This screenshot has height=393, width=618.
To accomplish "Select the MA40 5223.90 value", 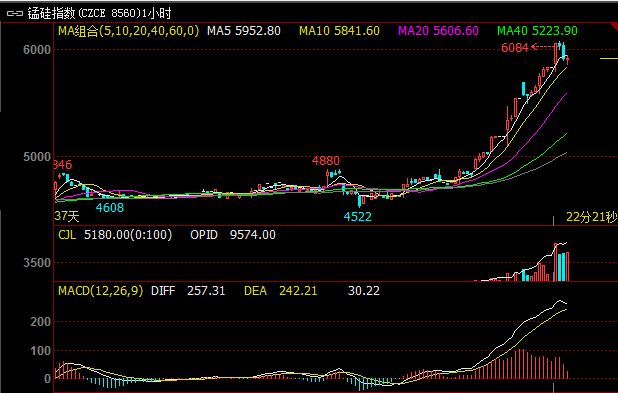I will click(x=537, y=31).
